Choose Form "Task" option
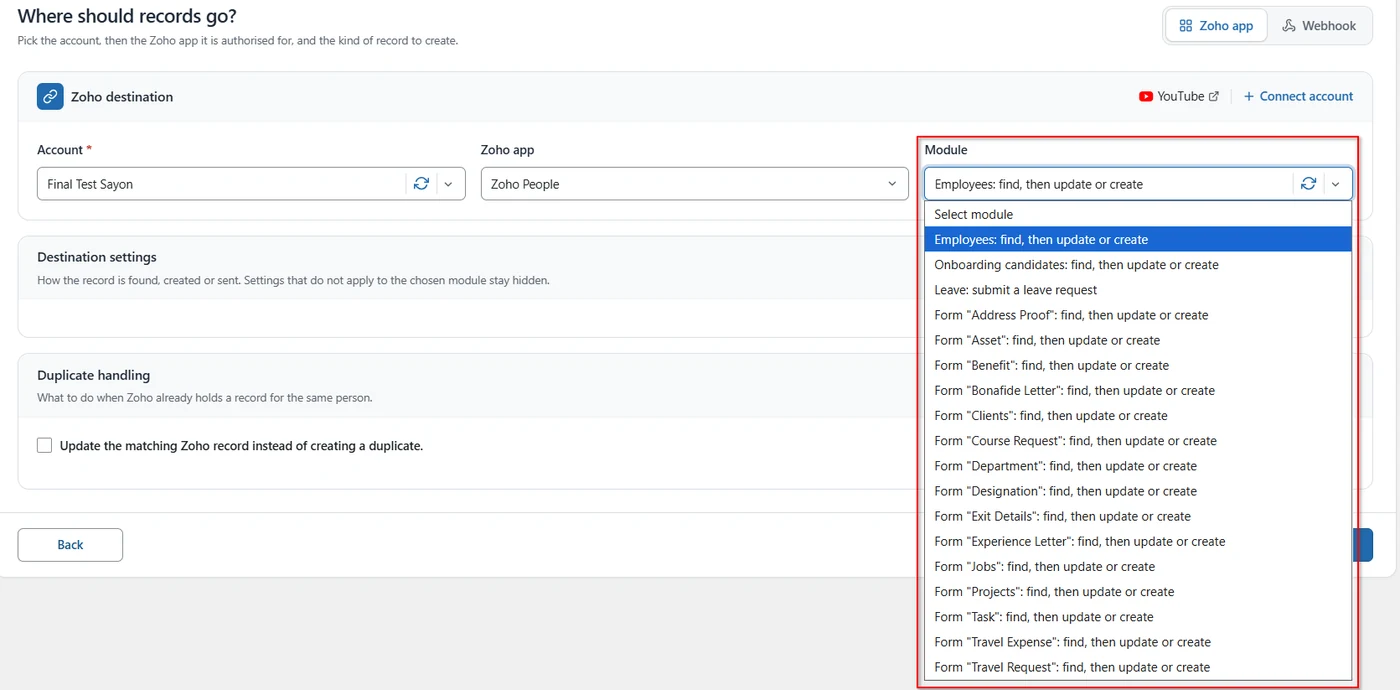This screenshot has width=1400, height=690. point(1138,617)
